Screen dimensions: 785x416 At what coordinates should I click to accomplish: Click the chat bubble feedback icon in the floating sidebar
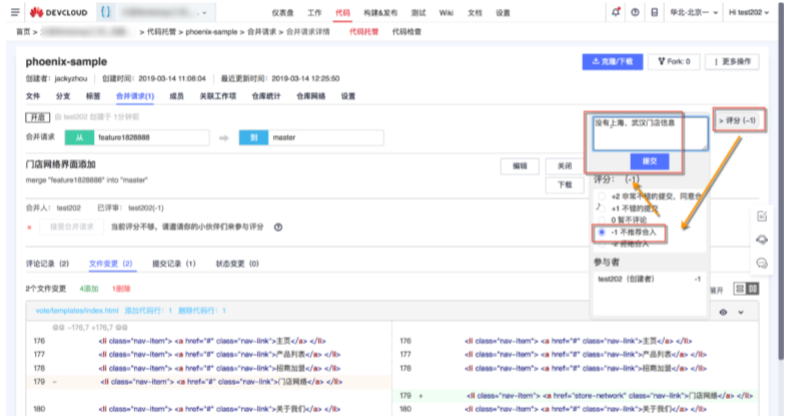point(762,263)
